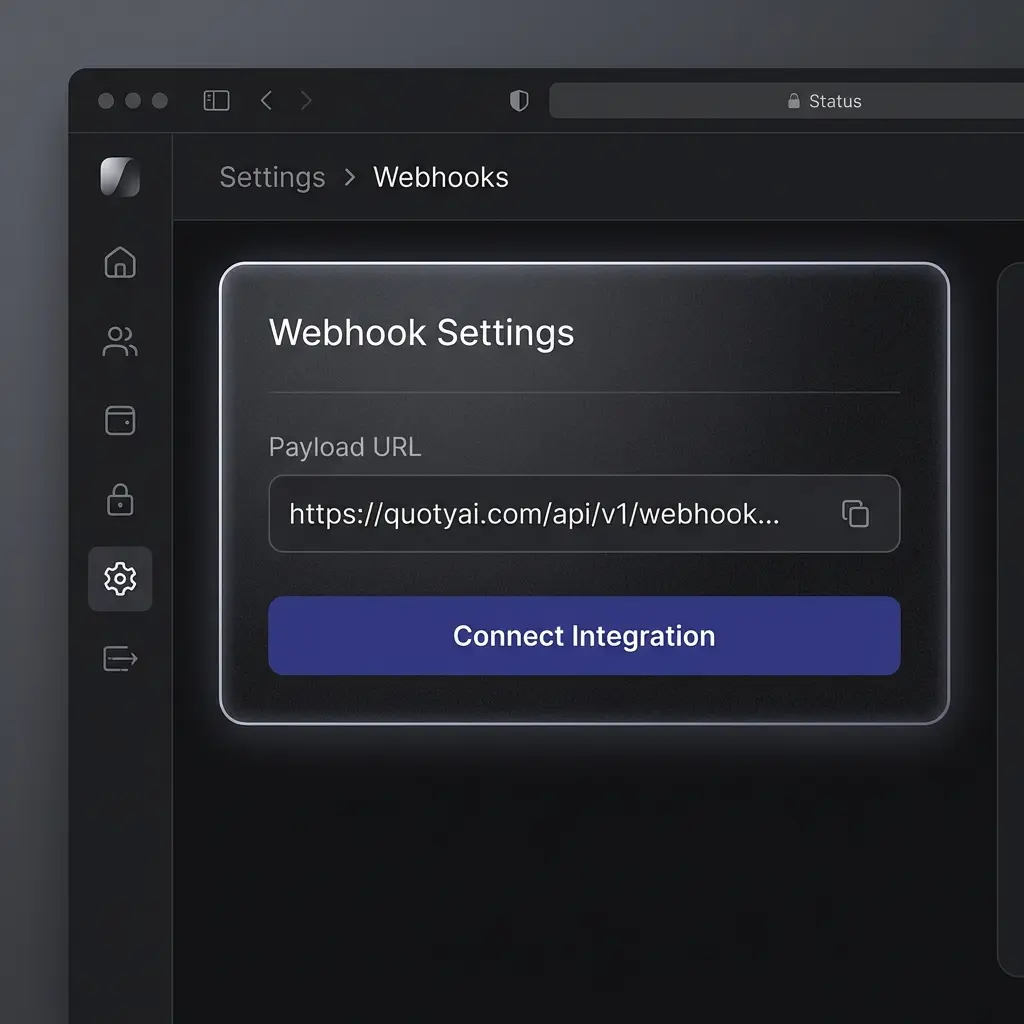The height and width of the screenshot is (1024, 1024).
Task: Copy the Payload URL with the copy icon
Action: (x=855, y=514)
